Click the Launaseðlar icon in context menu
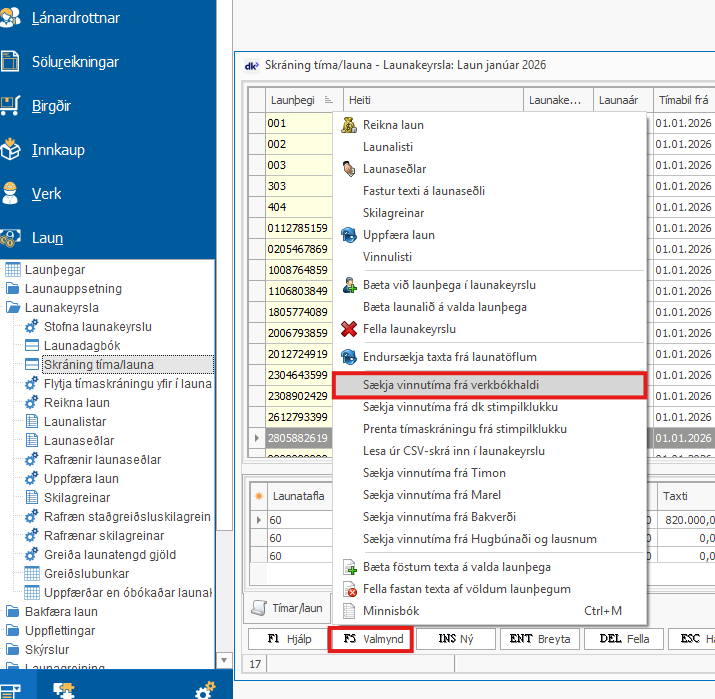This screenshot has width=715, height=699. coord(349,169)
